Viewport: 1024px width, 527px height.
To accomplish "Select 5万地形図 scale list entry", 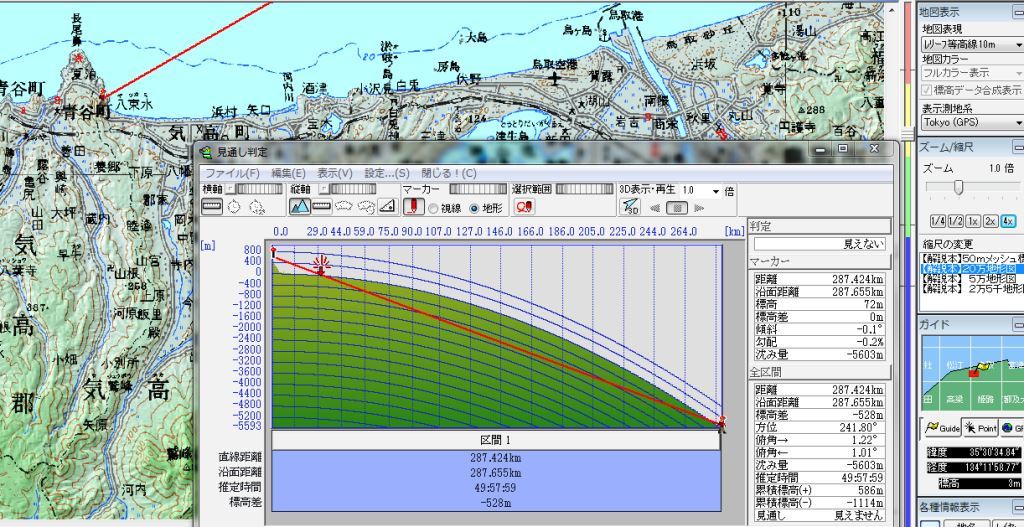I will 970,279.
